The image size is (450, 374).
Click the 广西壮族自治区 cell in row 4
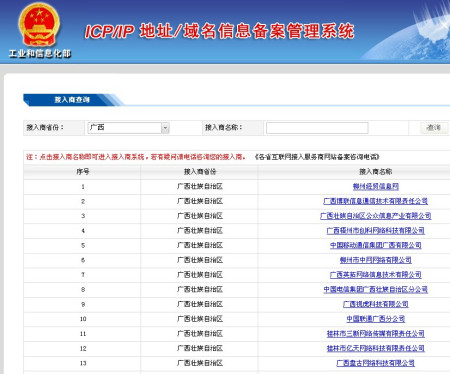[x=200, y=231]
